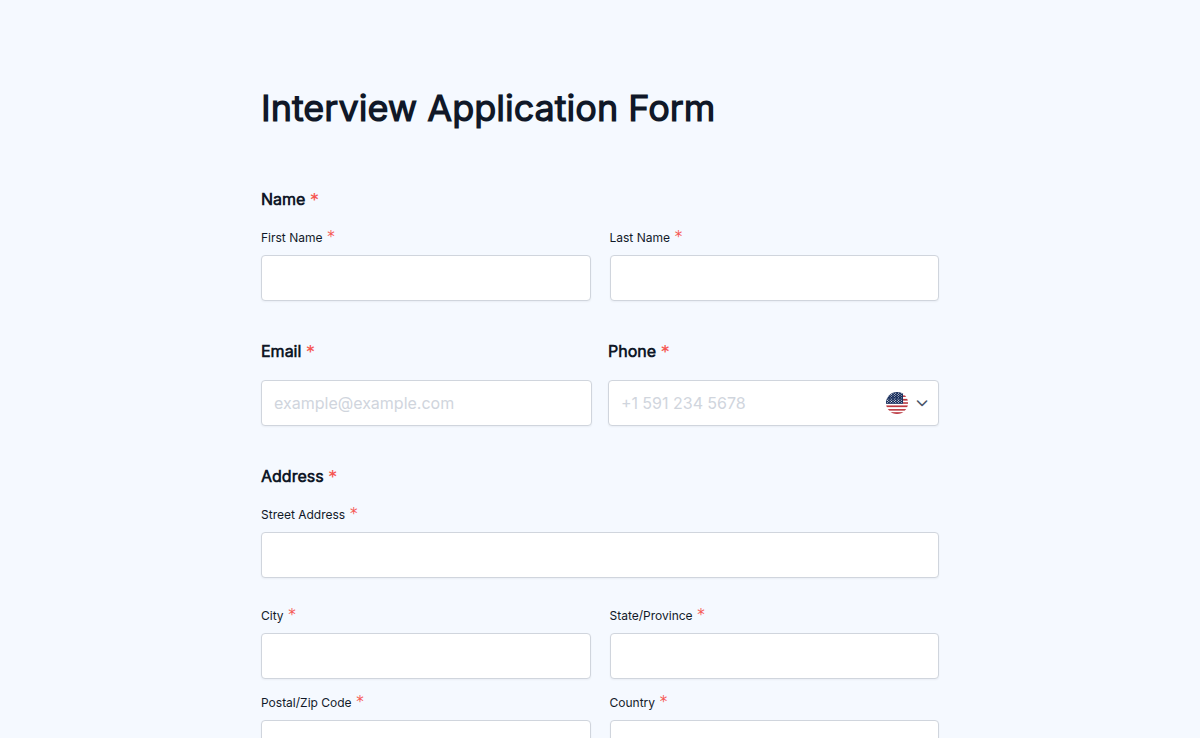Click into the First Name input field
Screen dimensions: 1200x738
pos(425,278)
